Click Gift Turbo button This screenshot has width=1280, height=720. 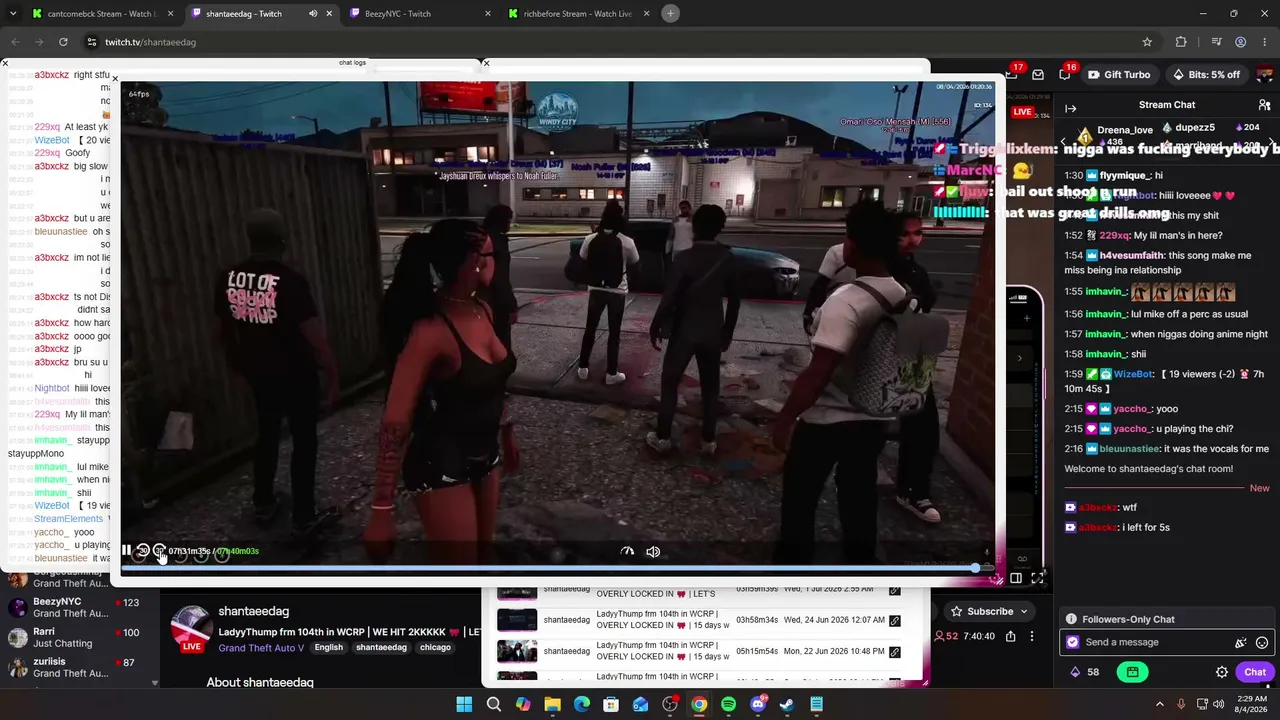click(x=1119, y=74)
